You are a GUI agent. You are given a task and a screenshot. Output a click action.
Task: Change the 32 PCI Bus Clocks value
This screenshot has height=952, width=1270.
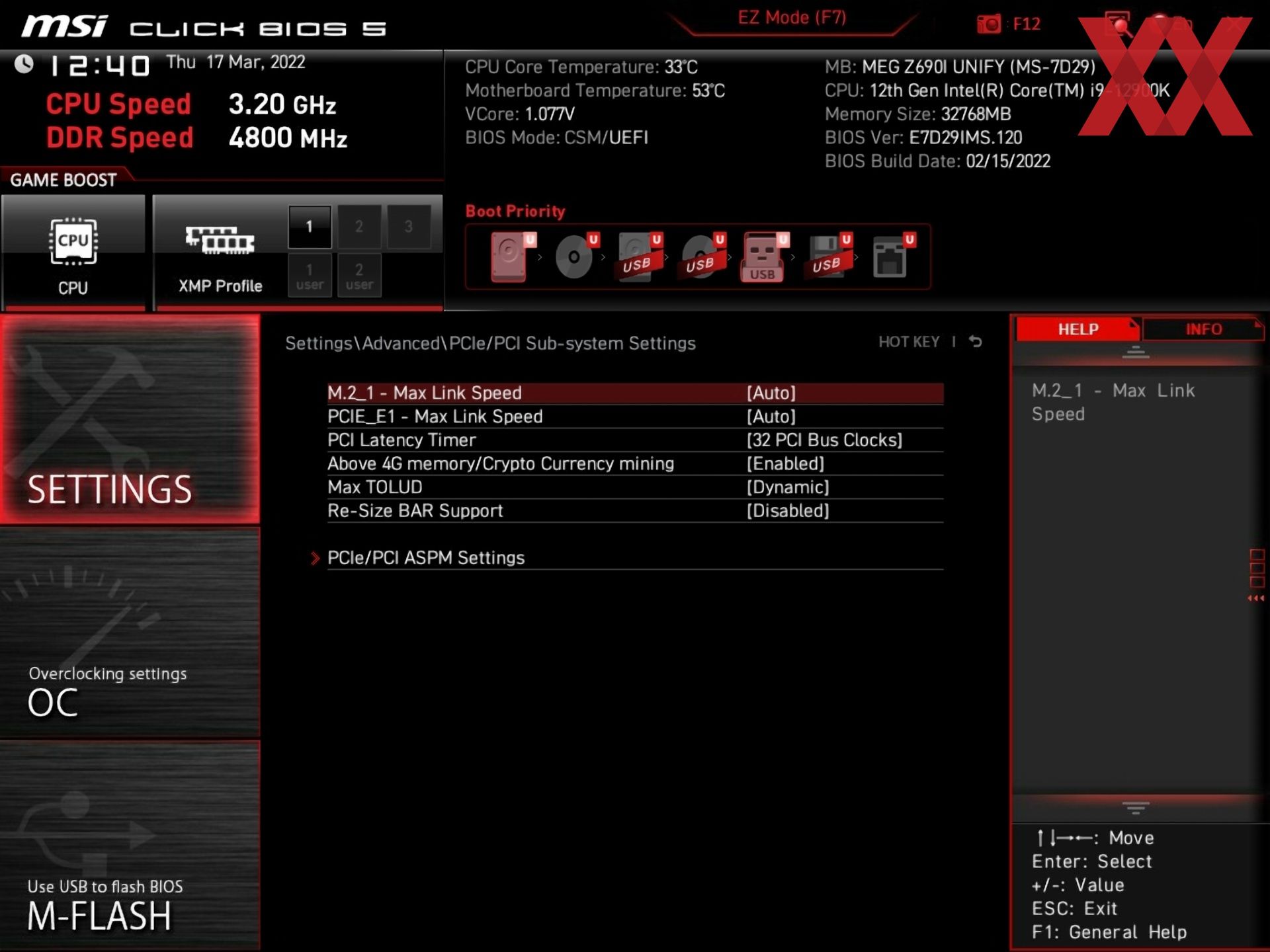point(824,440)
